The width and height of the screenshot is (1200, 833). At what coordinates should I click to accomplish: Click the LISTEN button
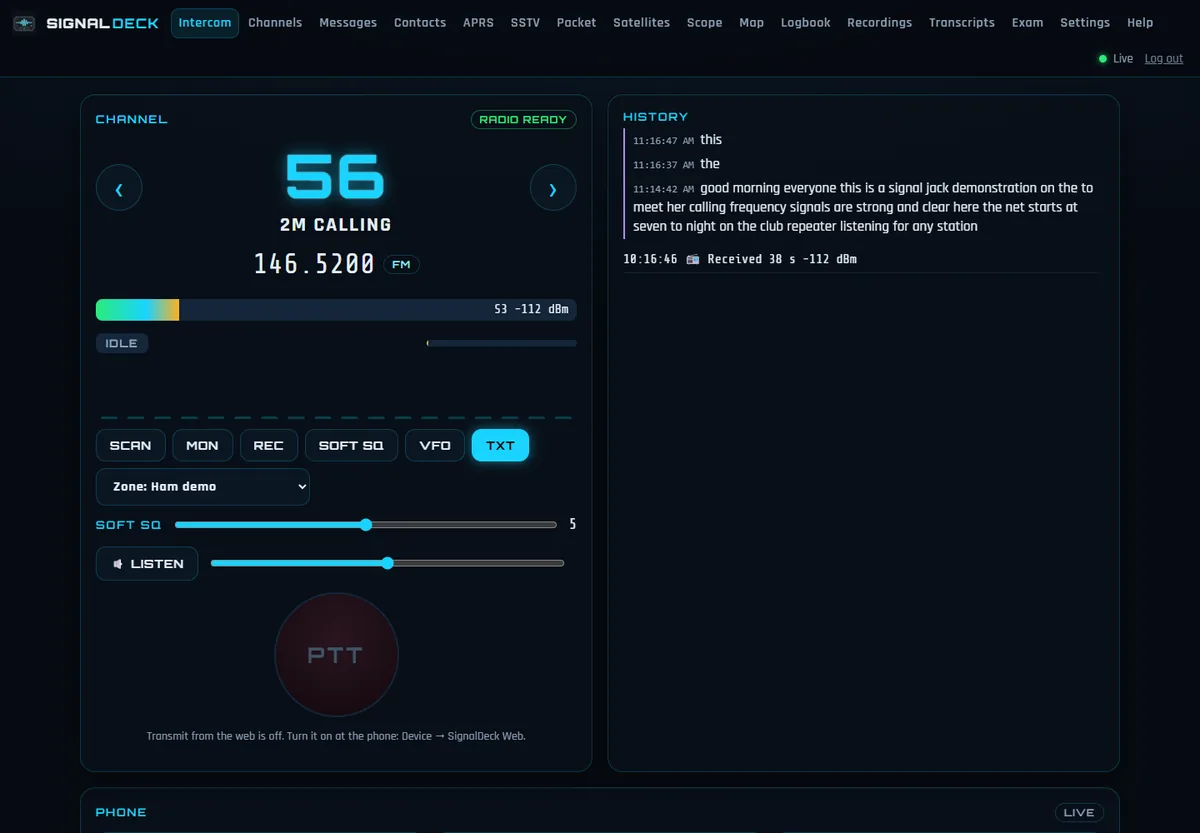coord(147,564)
